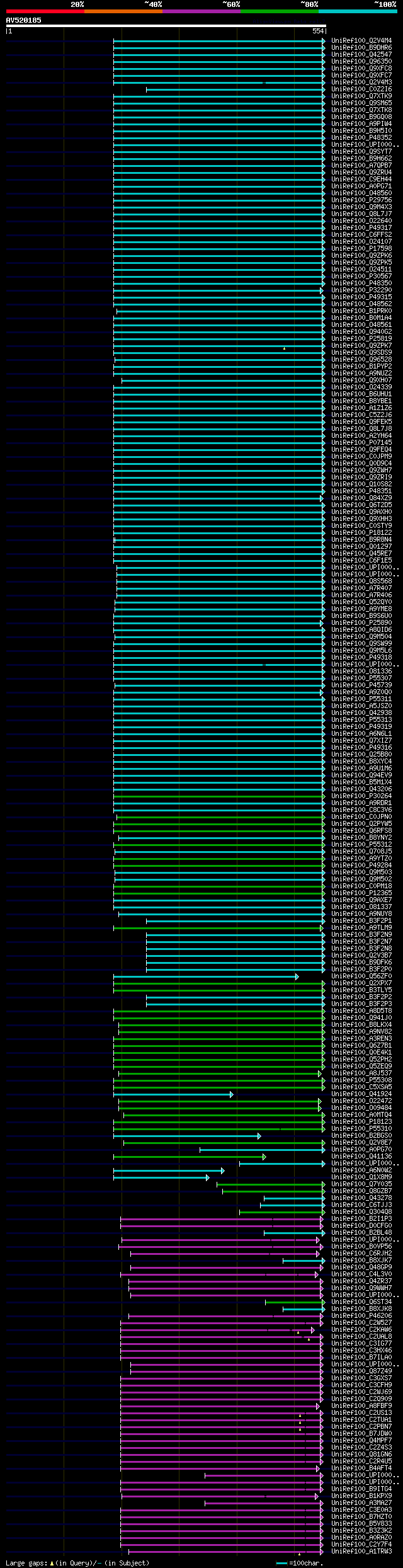Select hit label UniRef100_P12365

[x=361, y=893]
